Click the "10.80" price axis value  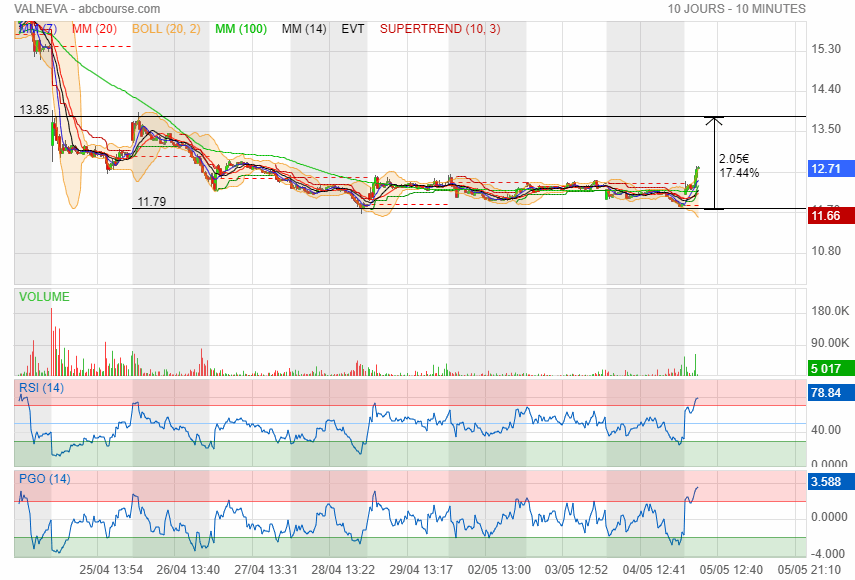826,251
